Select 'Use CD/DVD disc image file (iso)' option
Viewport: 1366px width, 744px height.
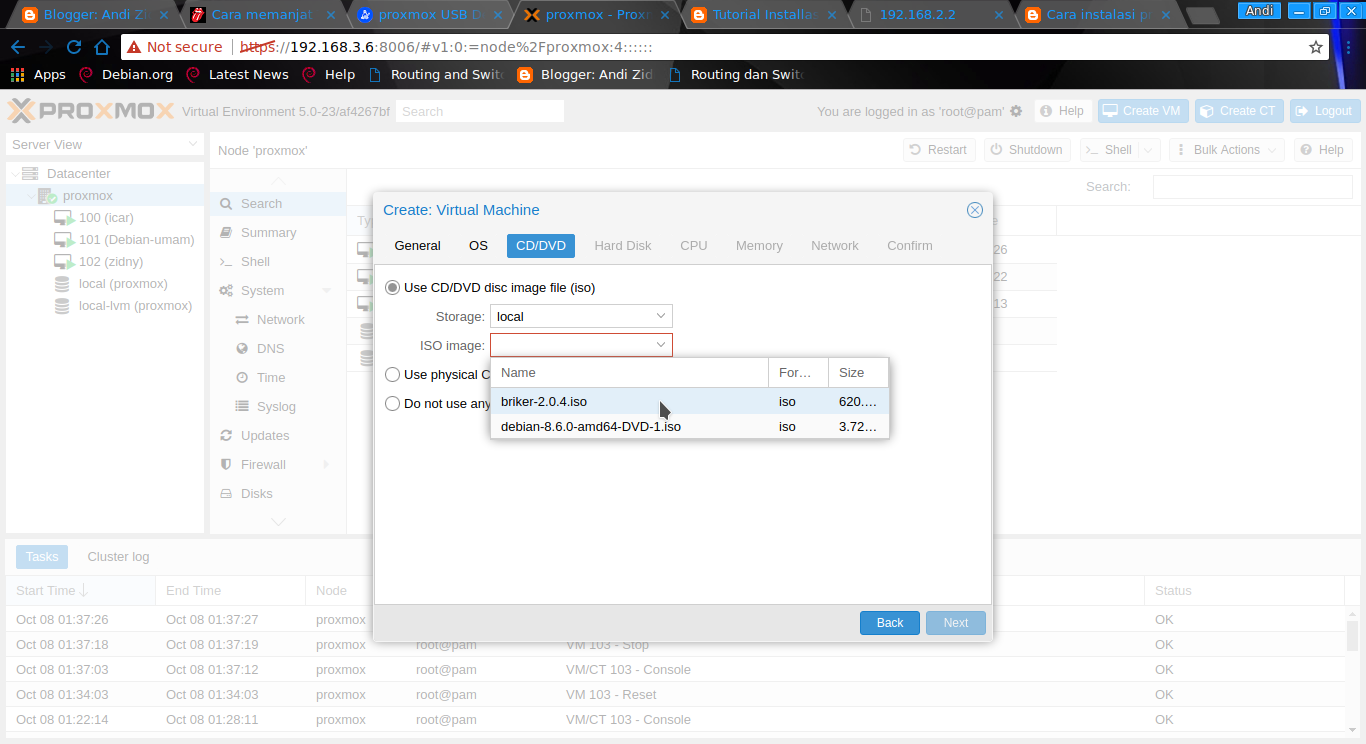point(392,287)
